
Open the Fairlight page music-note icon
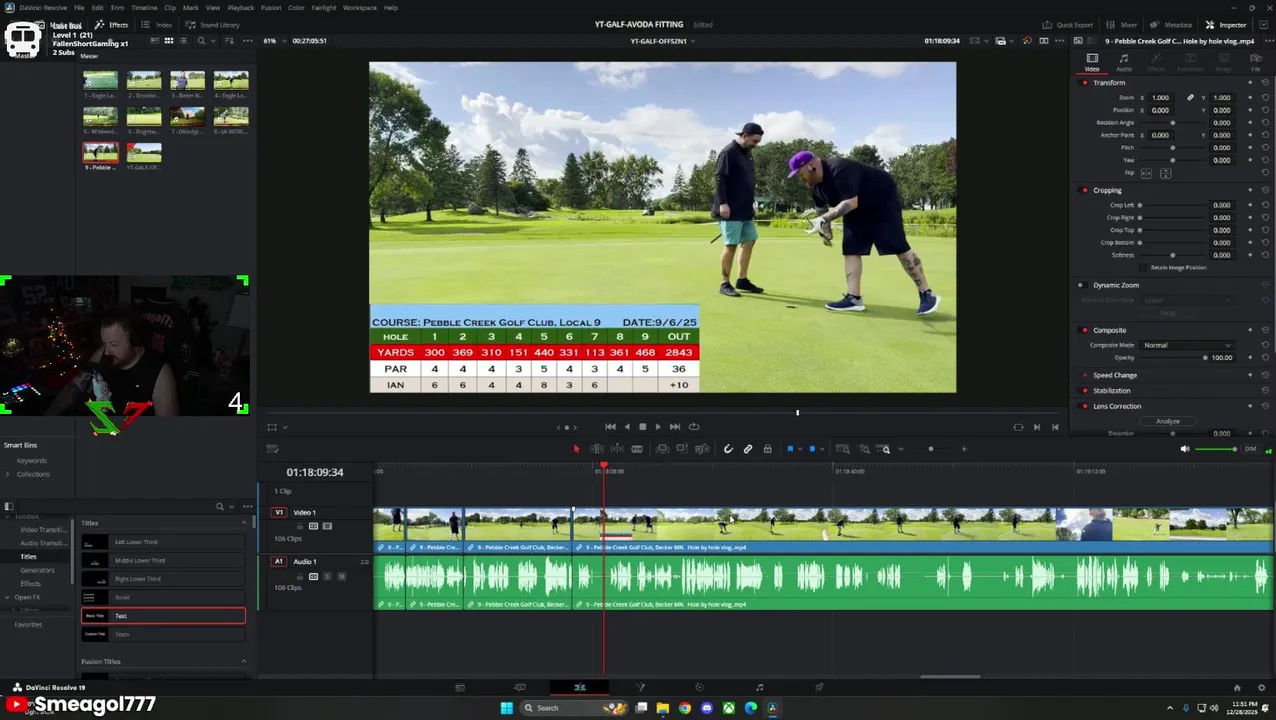759,687
